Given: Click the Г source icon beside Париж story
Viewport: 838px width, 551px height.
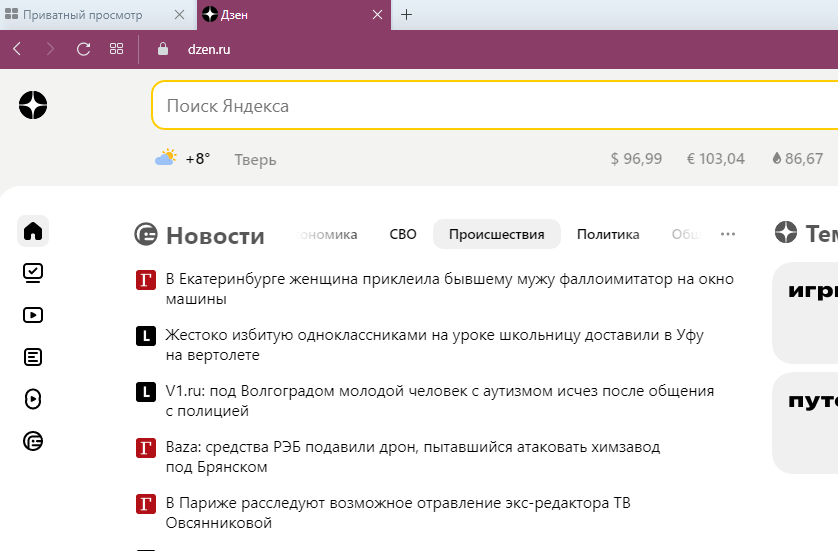Looking at the screenshot, I should [146, 504].
